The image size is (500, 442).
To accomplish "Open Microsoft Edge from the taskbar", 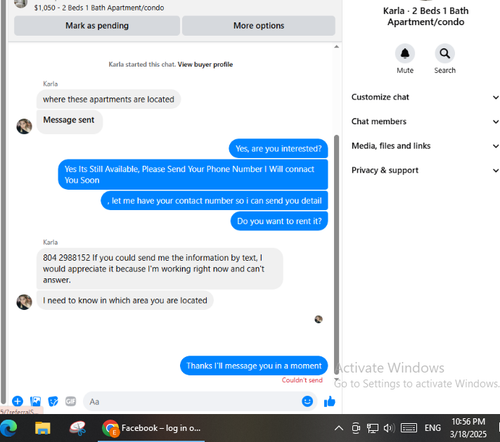I will tap(9, 428).
